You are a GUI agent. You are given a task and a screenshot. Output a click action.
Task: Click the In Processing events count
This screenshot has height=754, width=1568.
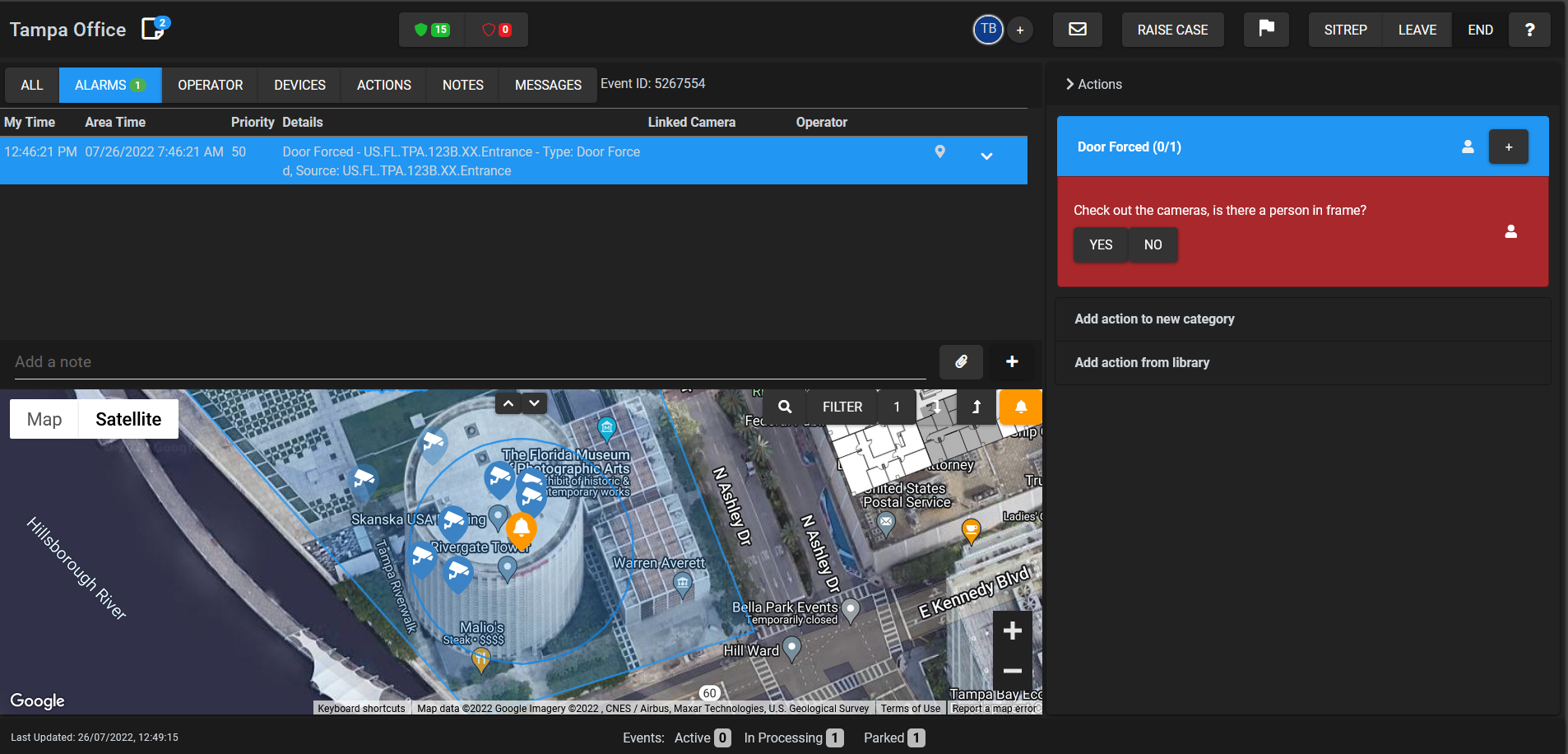[834, 738]
